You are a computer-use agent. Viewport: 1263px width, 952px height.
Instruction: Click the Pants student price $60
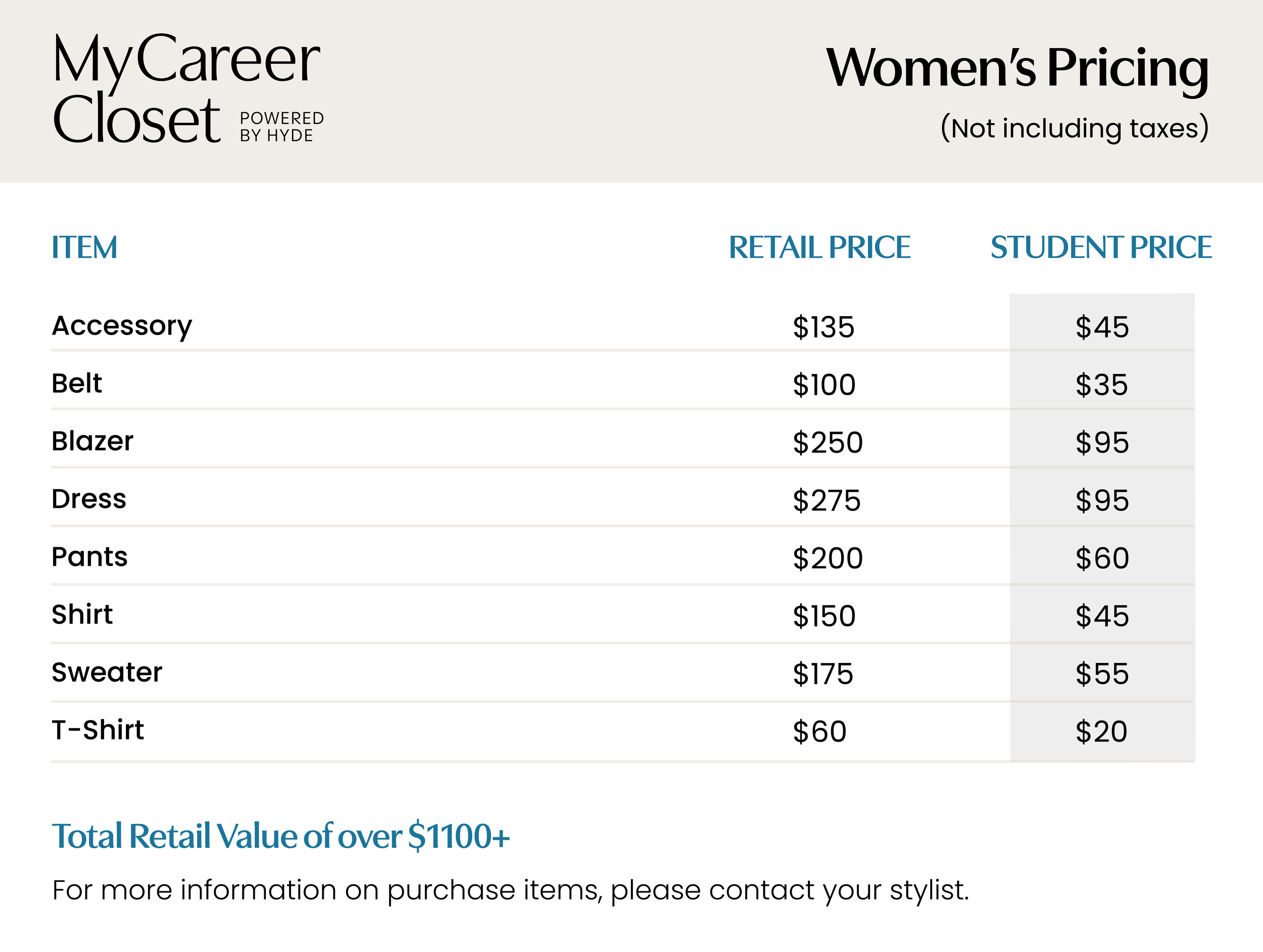point(1102,558)
